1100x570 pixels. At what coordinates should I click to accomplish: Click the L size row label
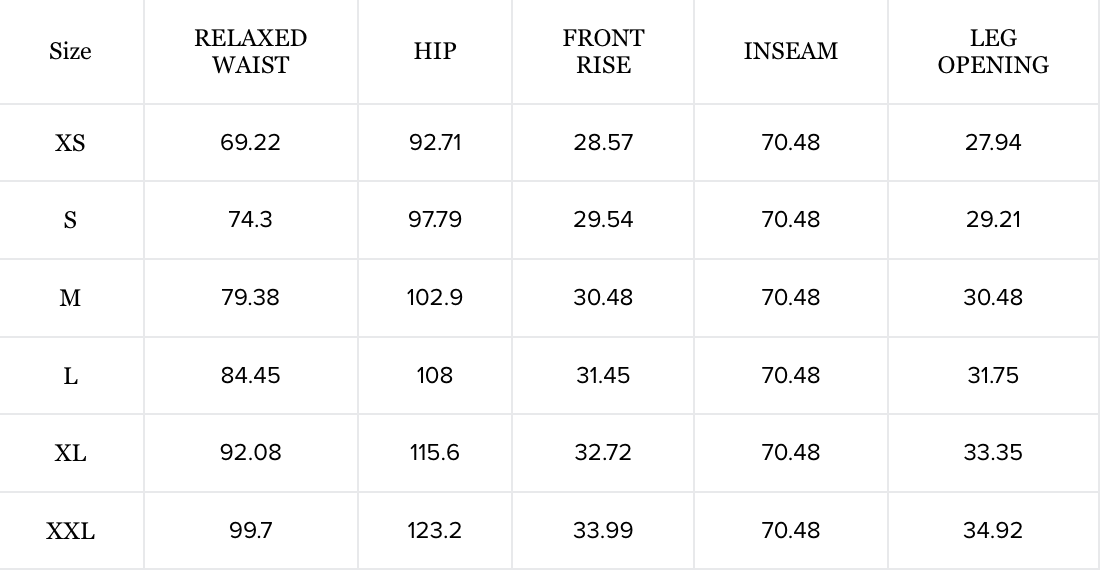tap(70, 376)
